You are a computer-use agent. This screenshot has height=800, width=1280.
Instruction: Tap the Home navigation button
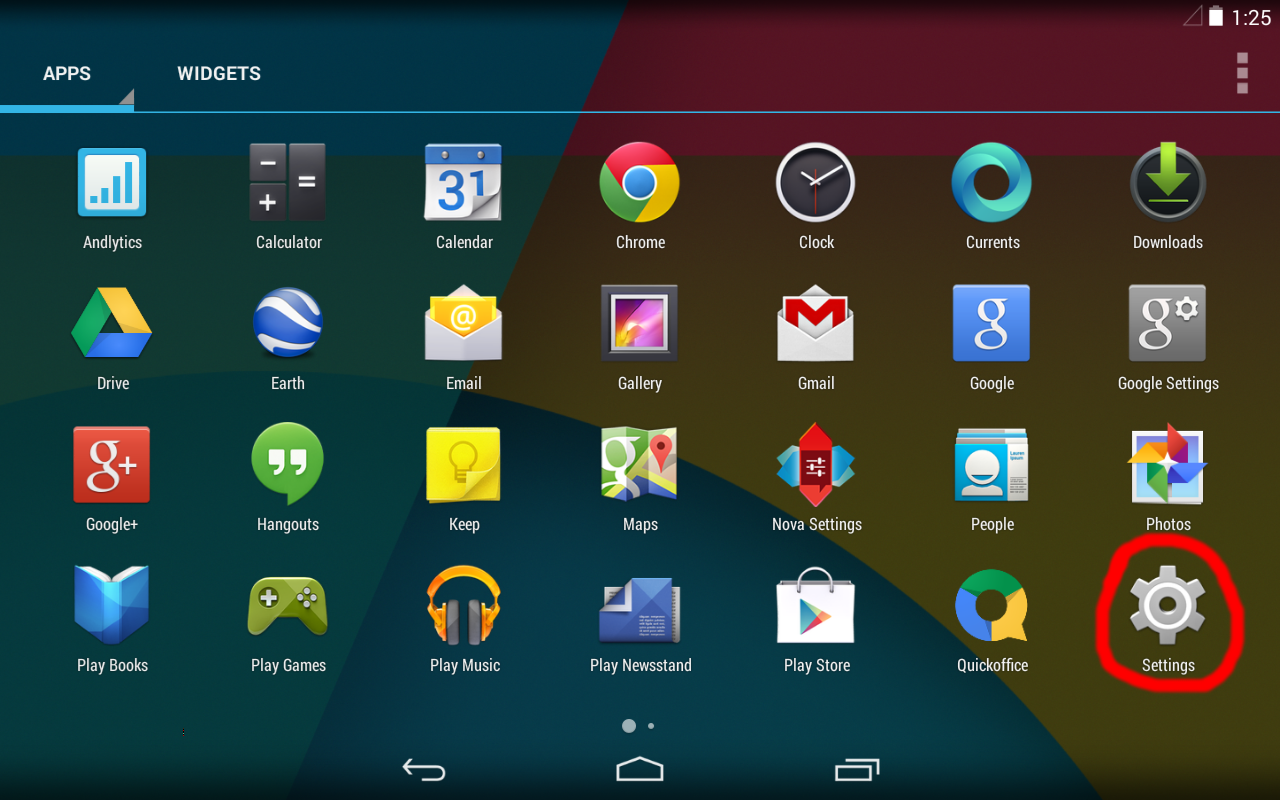639,770
